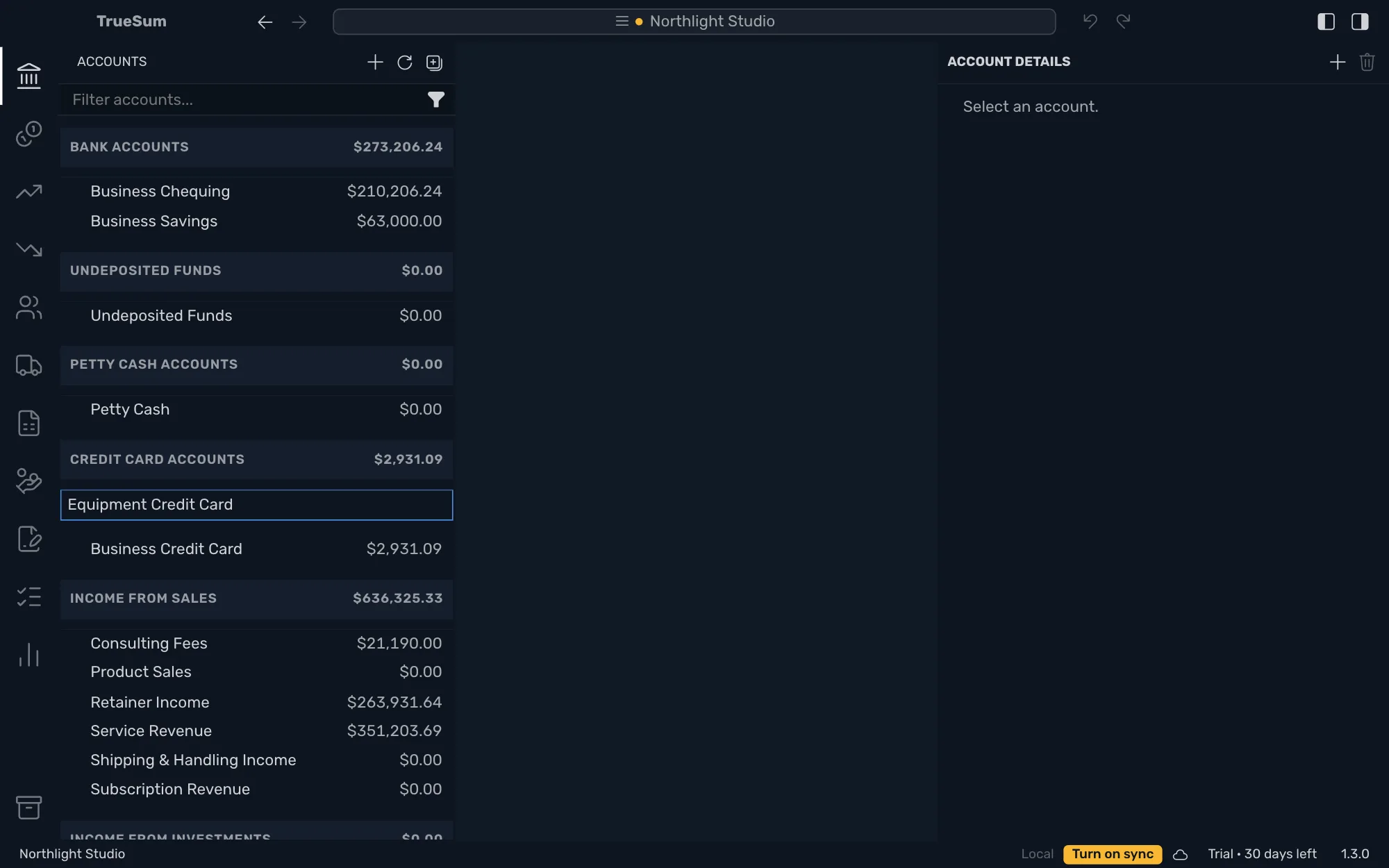
Task: Add an item in Account Details panel
Action: click(1338, 62)
